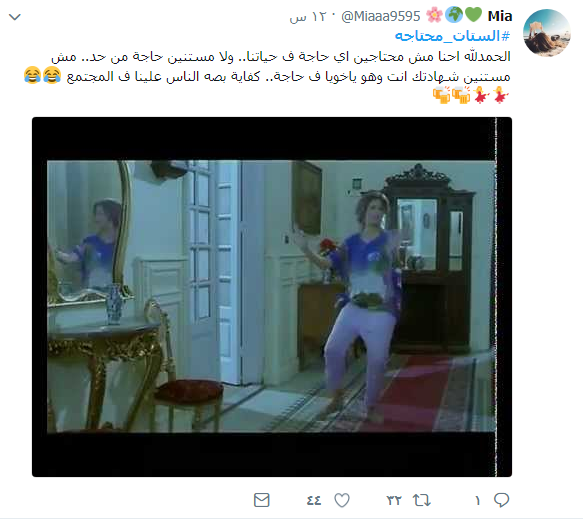This screenshot has height=519, width=583.
Task: Play the embedded video of the dancing woman
Action: (x=272, y=297)
